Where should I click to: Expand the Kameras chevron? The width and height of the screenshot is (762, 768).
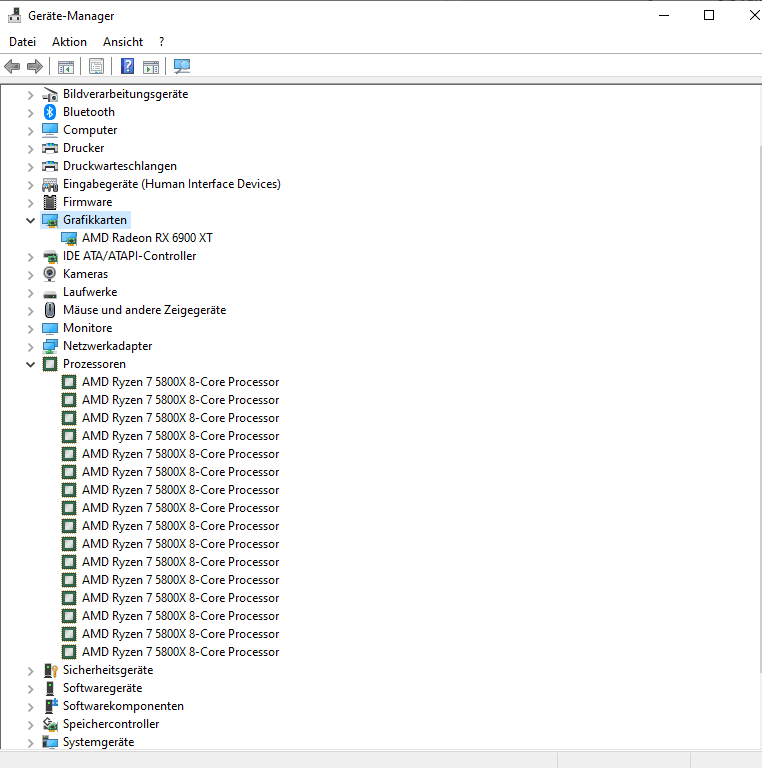pyautogui.click(x=30, y=275)
